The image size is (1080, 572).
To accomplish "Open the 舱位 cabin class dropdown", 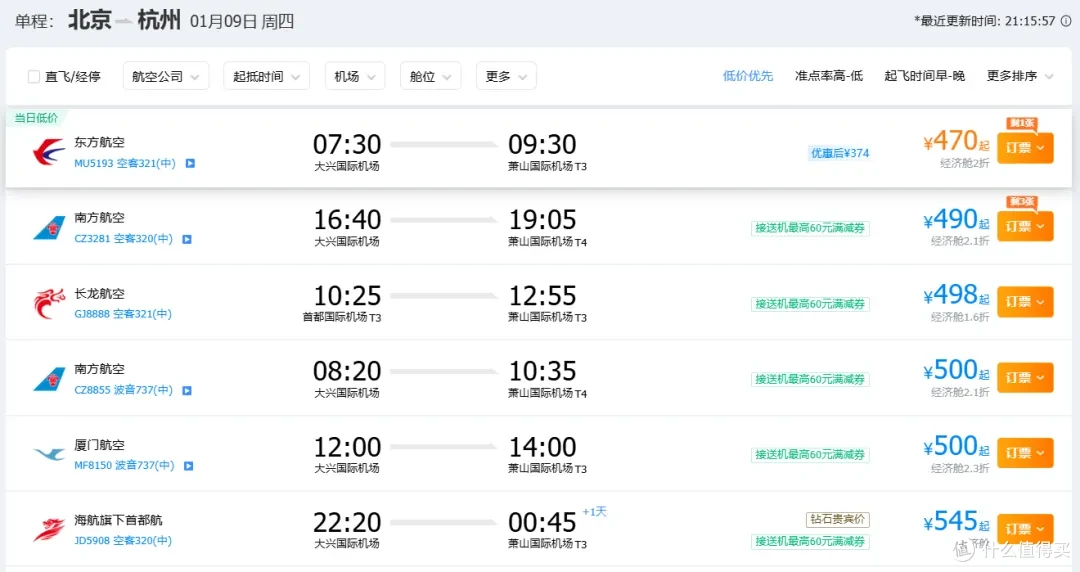I will pos(430,76).
